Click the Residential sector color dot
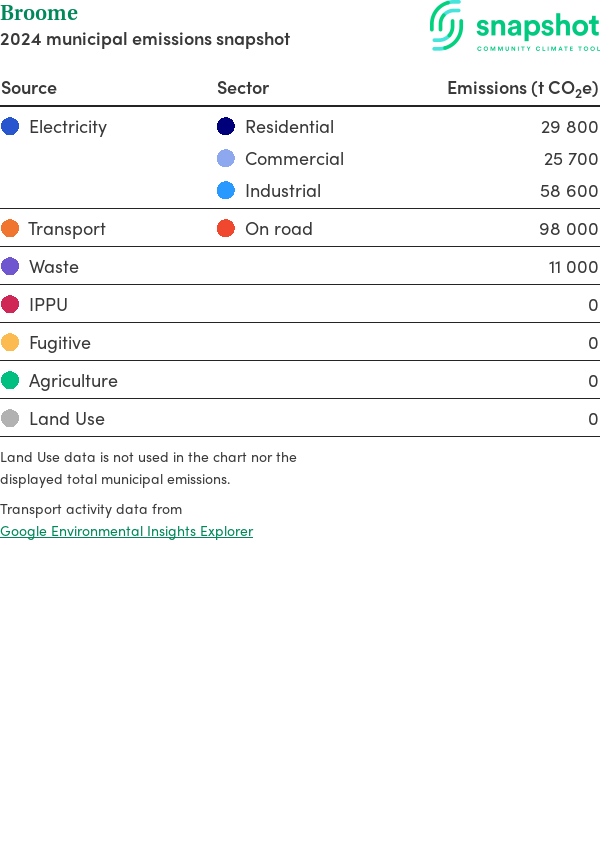This screenshot has height=850, width=600. (x=226, y=127)
